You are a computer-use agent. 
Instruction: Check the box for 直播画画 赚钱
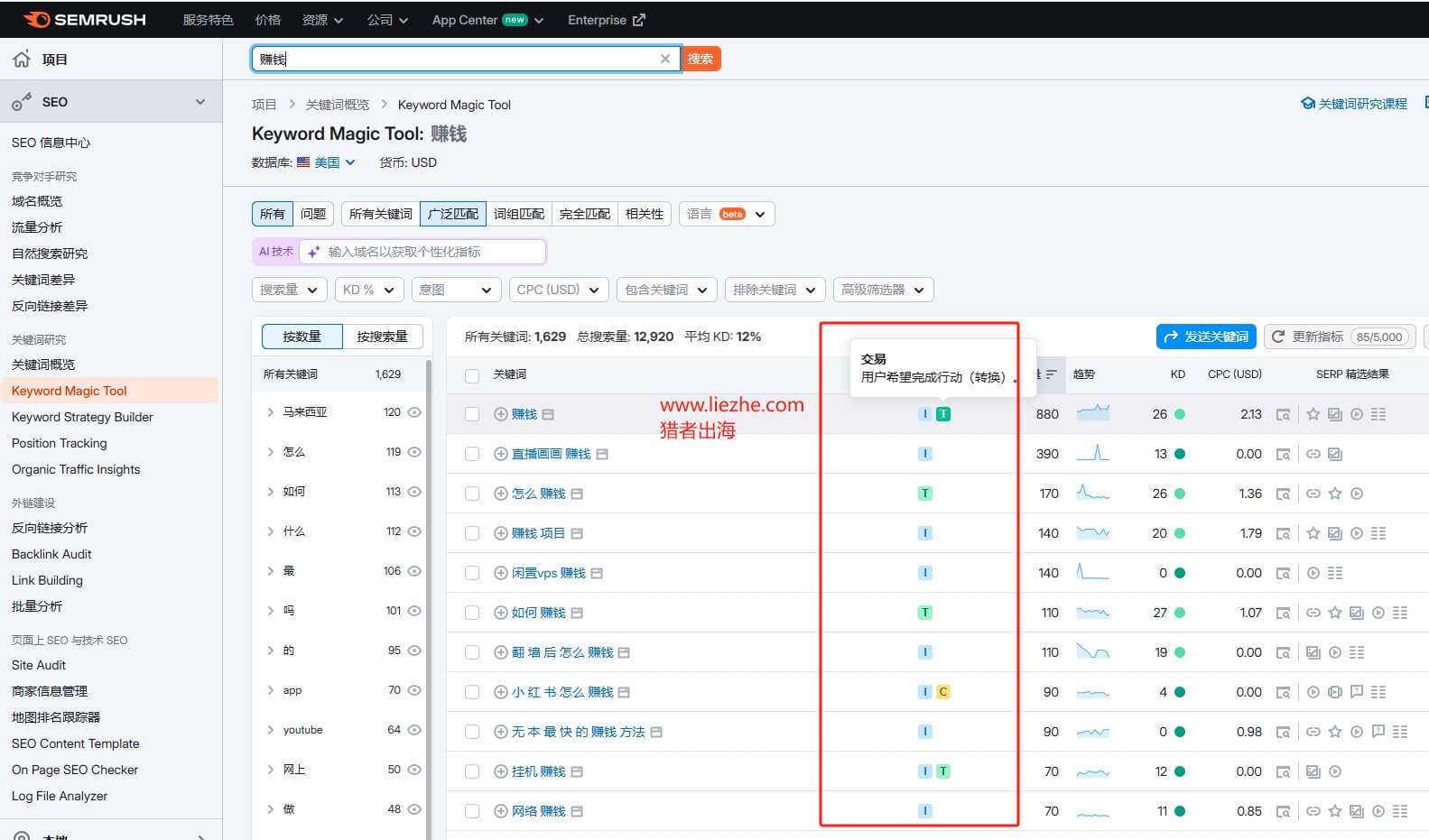point(472,454)
